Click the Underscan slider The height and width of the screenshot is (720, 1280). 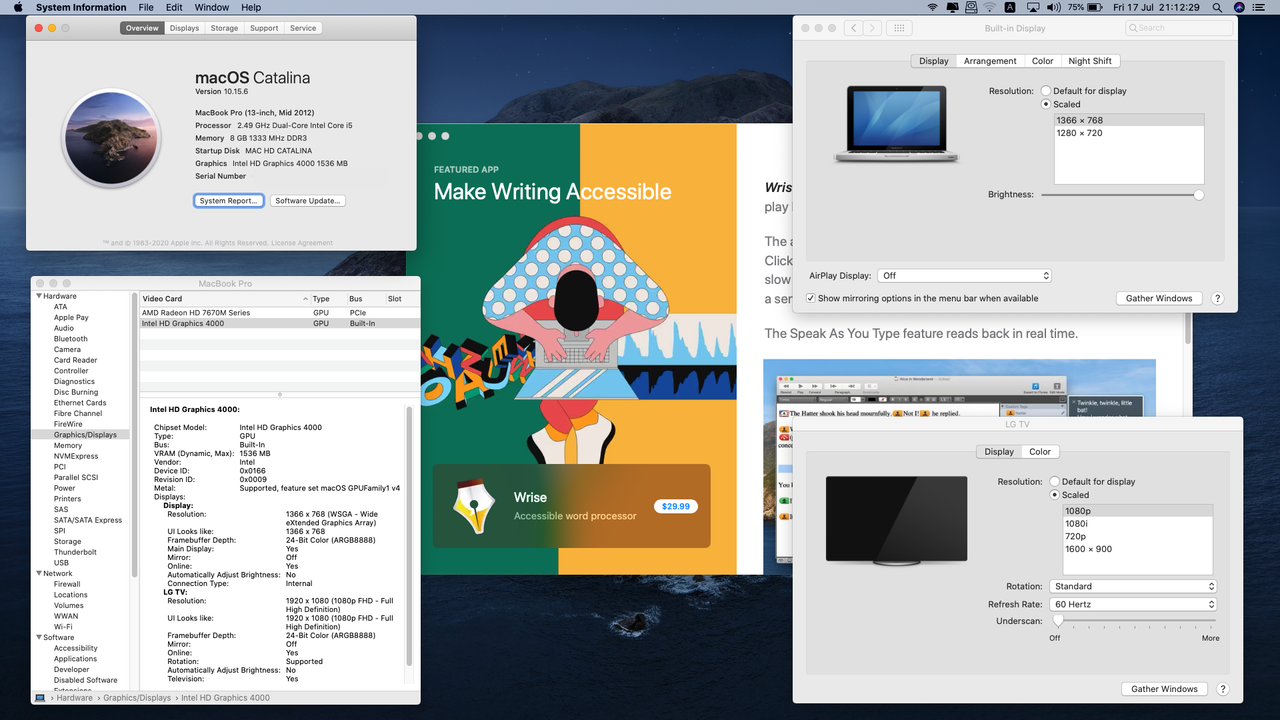(1135, 622)
